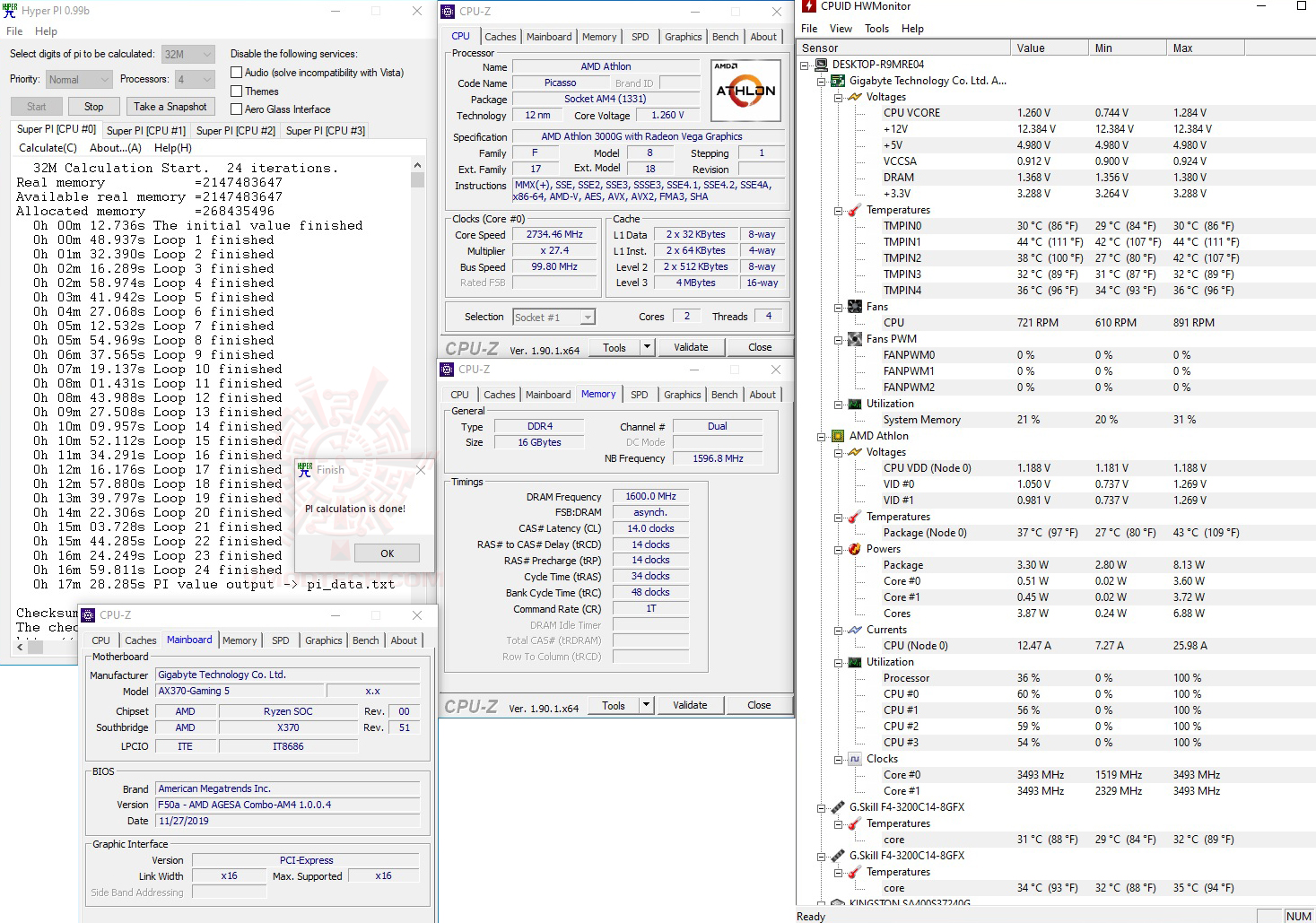Open the Tools dropdown arrow in CPU-Z Memory window
Viewport: 1316px width, 923px height.
pos(646,705)
